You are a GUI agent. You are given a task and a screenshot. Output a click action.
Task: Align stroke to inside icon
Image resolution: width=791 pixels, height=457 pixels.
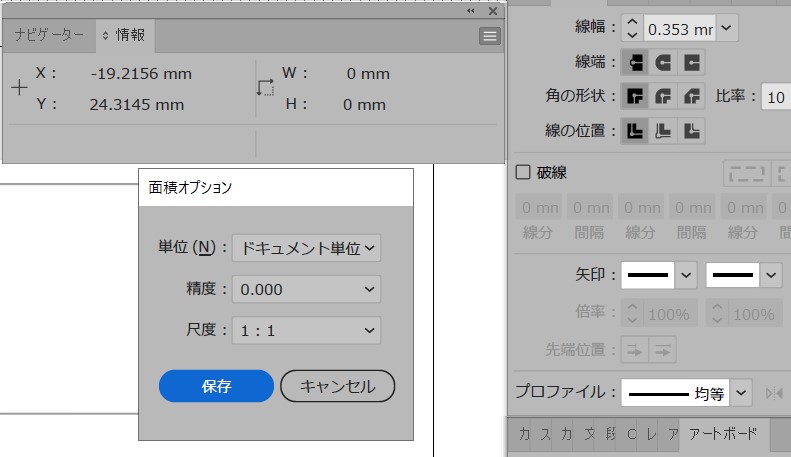point(663,131)
